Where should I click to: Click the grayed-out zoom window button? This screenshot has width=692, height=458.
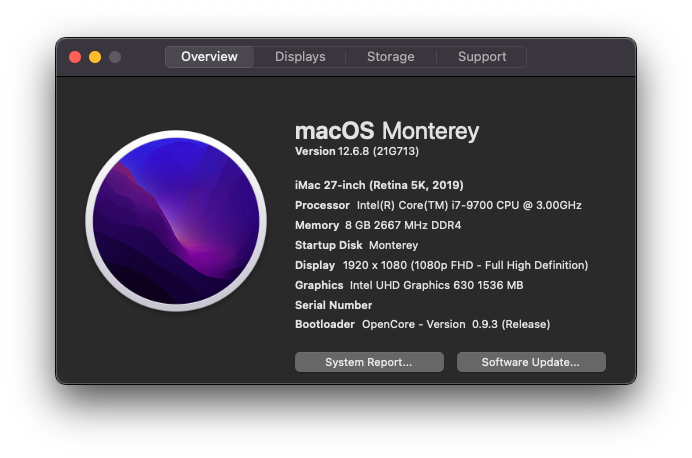click(x=115, y=57)
